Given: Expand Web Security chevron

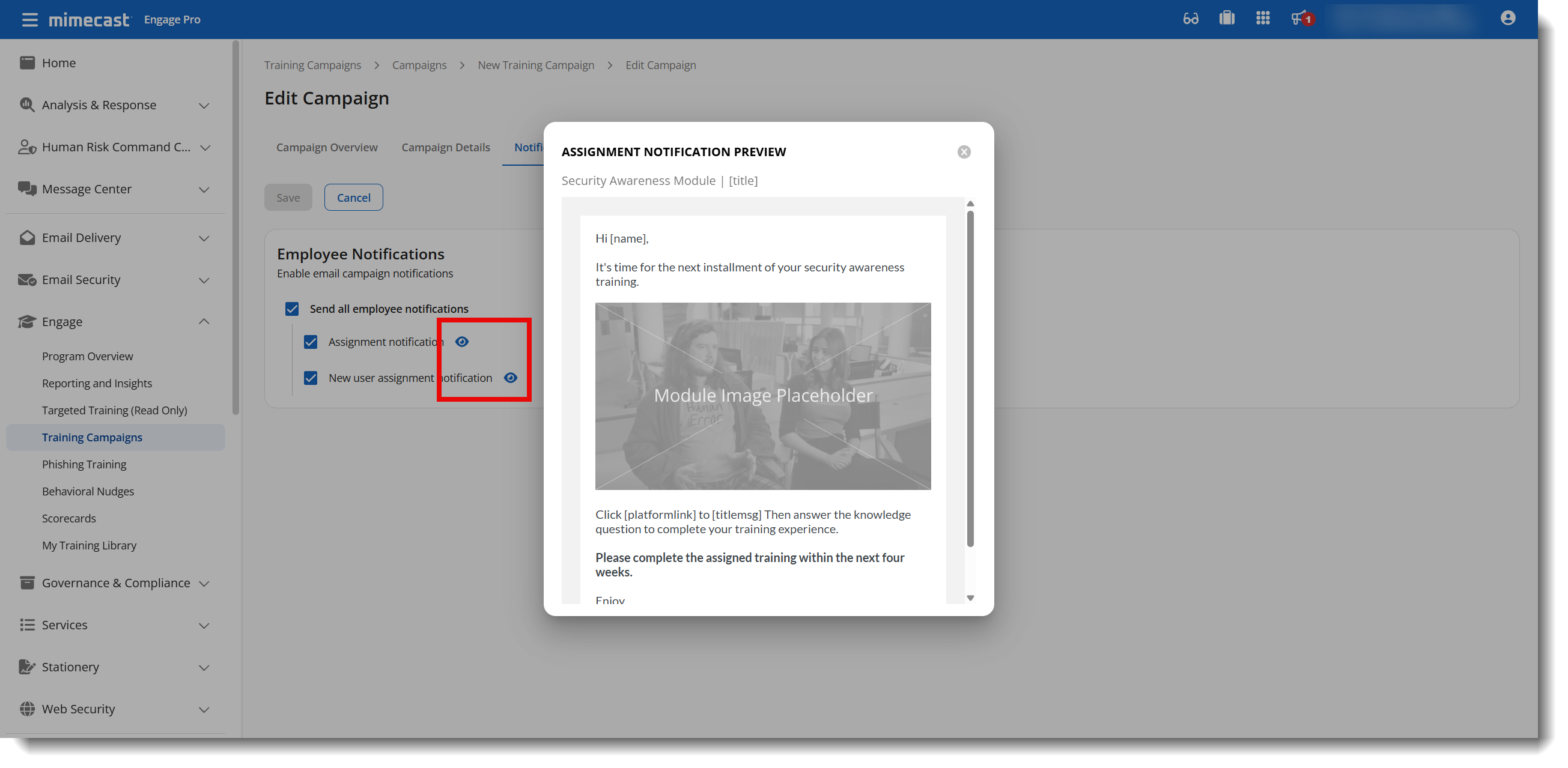Looking at the screenshot, I should [x=204, y=709].
